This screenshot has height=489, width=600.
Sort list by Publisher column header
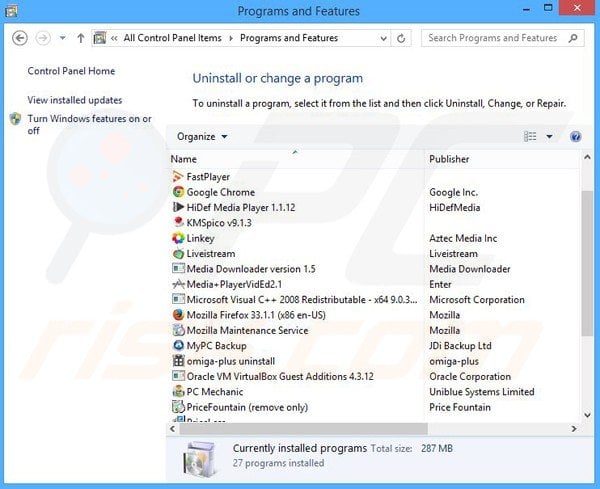[x=449, y=159]
